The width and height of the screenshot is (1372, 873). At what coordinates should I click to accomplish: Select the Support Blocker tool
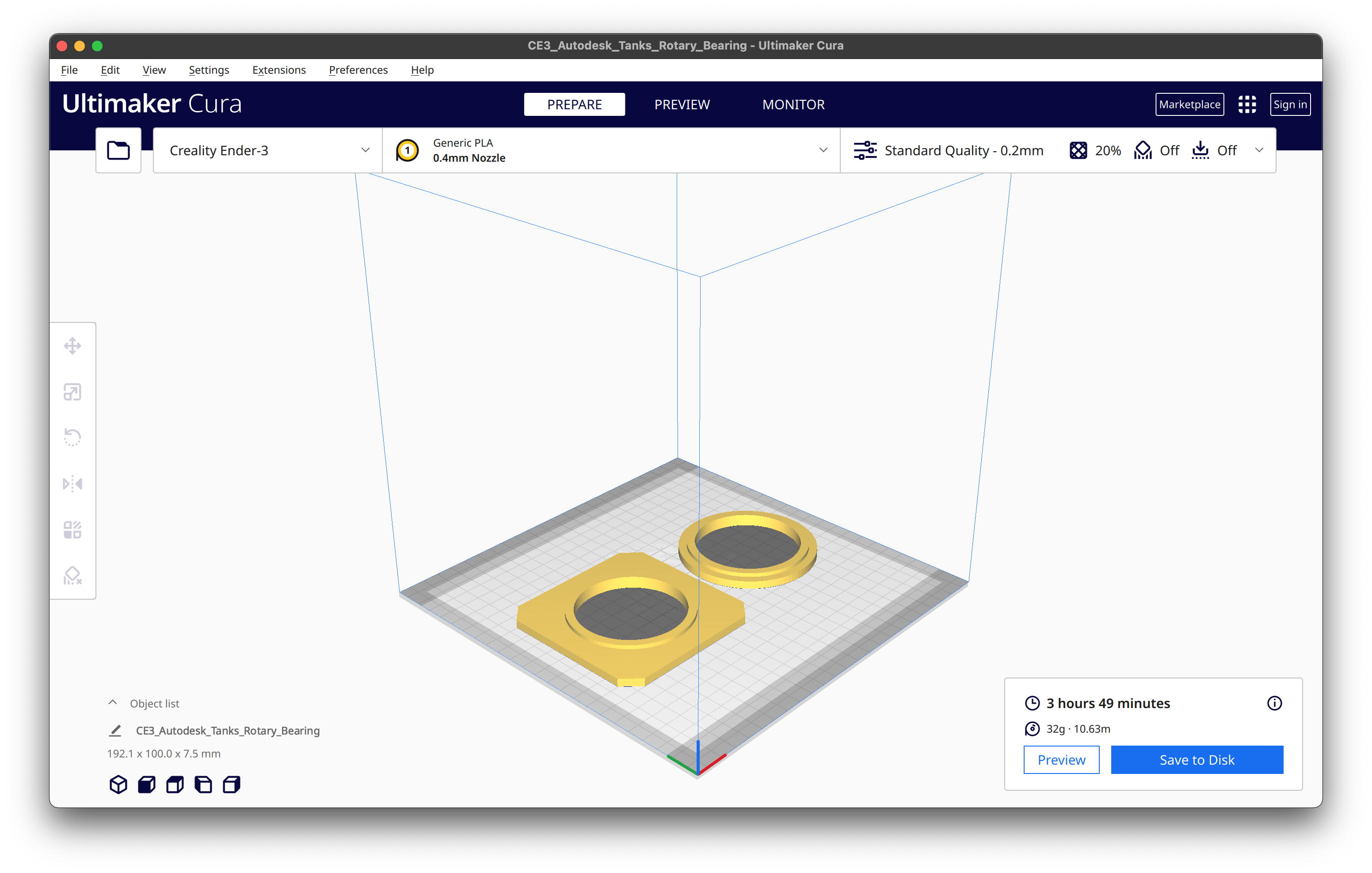point(72,576)
